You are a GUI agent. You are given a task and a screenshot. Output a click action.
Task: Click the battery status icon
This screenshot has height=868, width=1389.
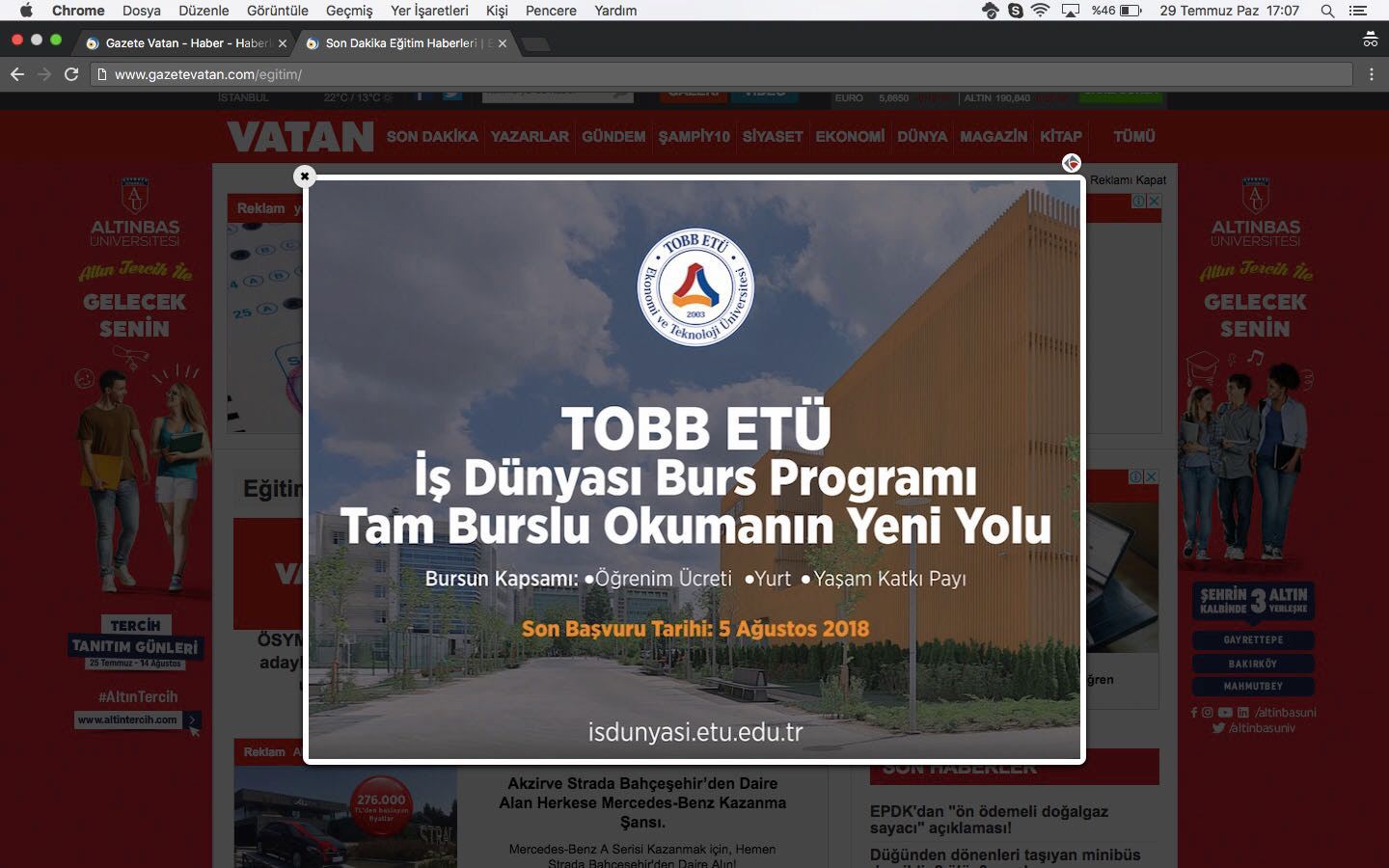click(1130, 11)
